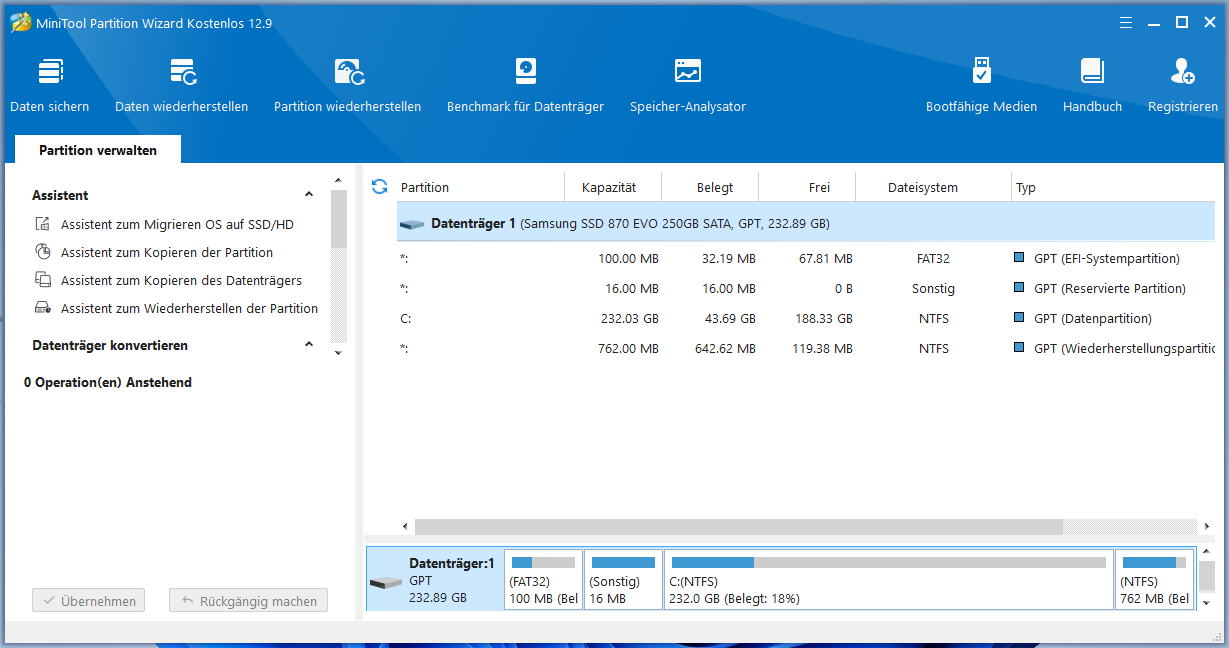Sort by the Partition column header

point(425,187)
